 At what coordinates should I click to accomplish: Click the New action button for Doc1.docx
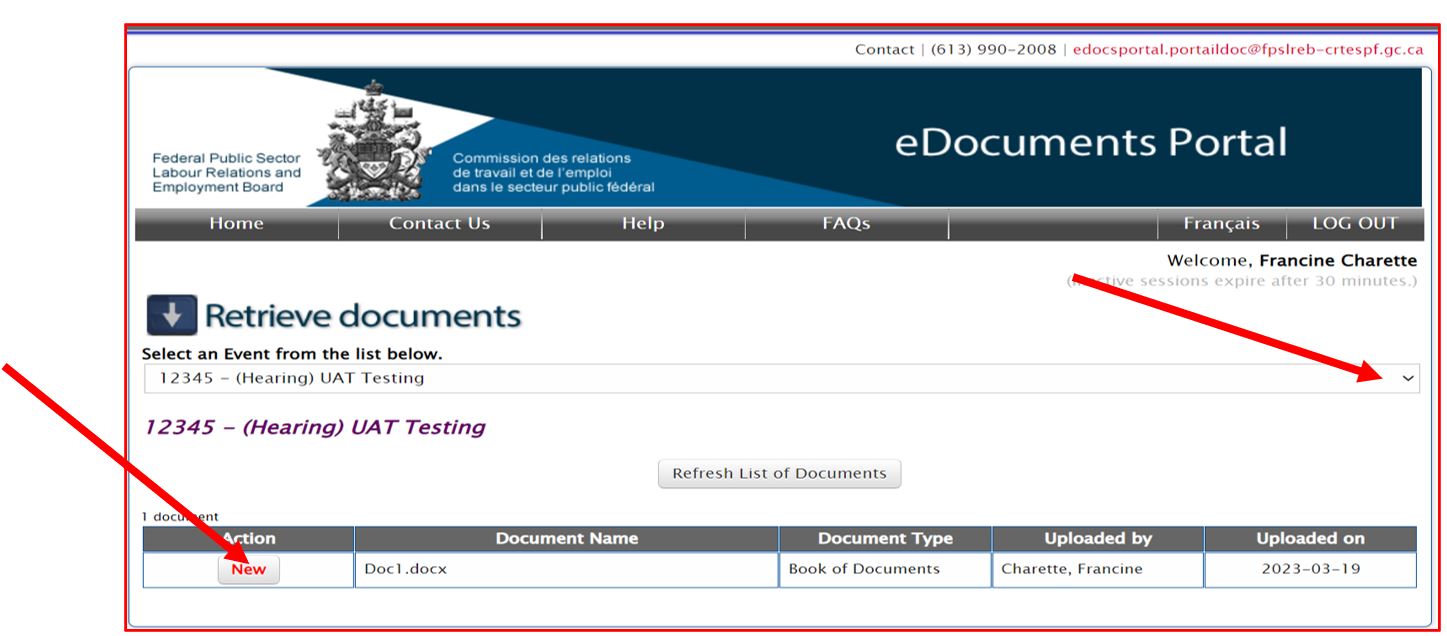247,569
